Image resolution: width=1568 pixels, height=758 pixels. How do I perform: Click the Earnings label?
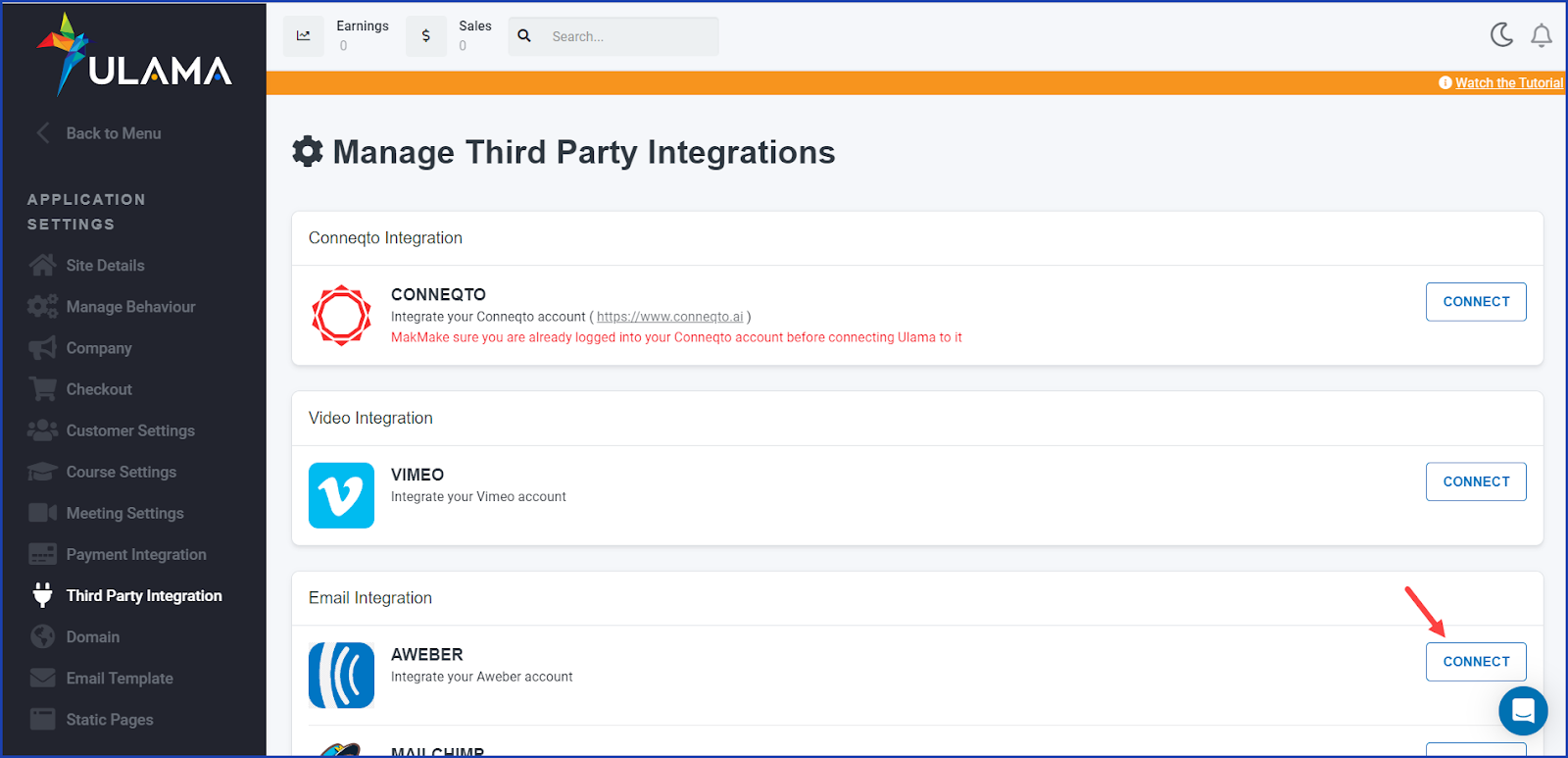[x=363, y=26]
